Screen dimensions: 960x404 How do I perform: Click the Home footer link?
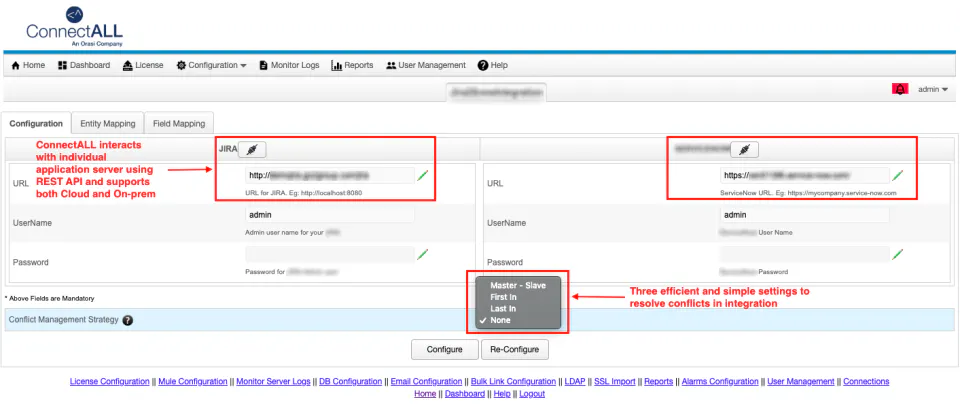pos(425,394)
